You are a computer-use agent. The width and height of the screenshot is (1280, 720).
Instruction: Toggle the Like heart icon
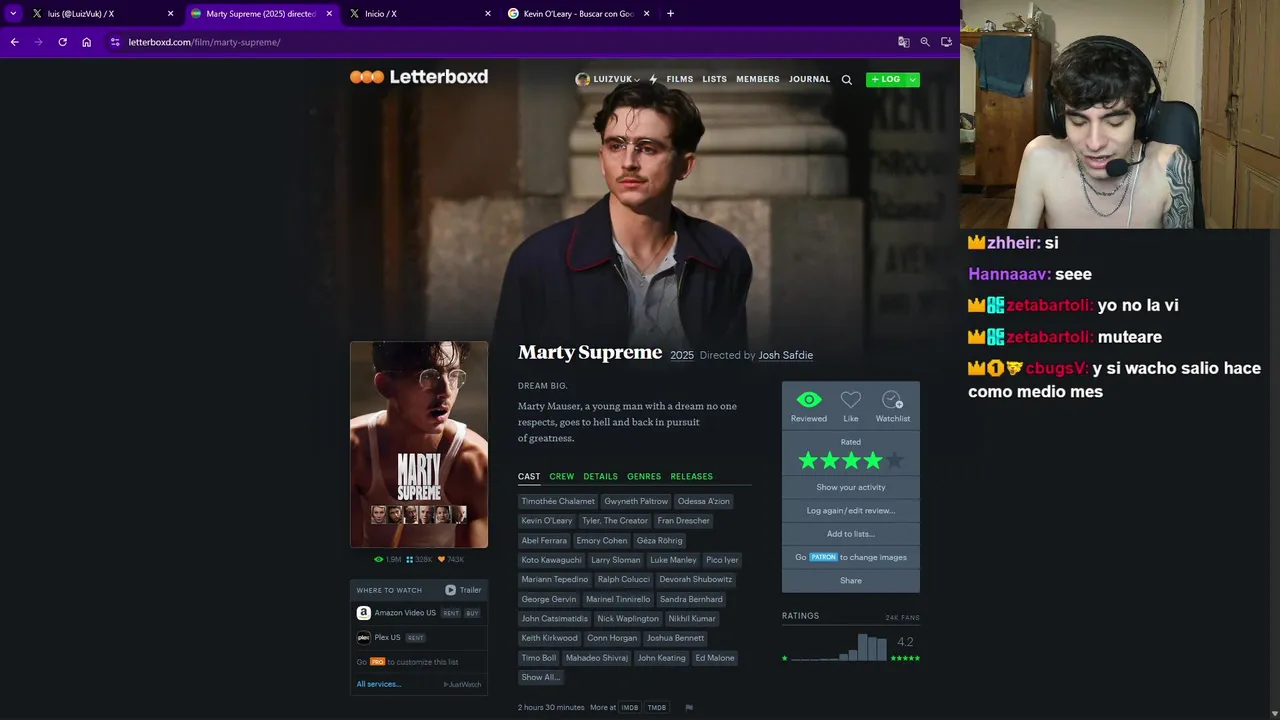point(851,400)
